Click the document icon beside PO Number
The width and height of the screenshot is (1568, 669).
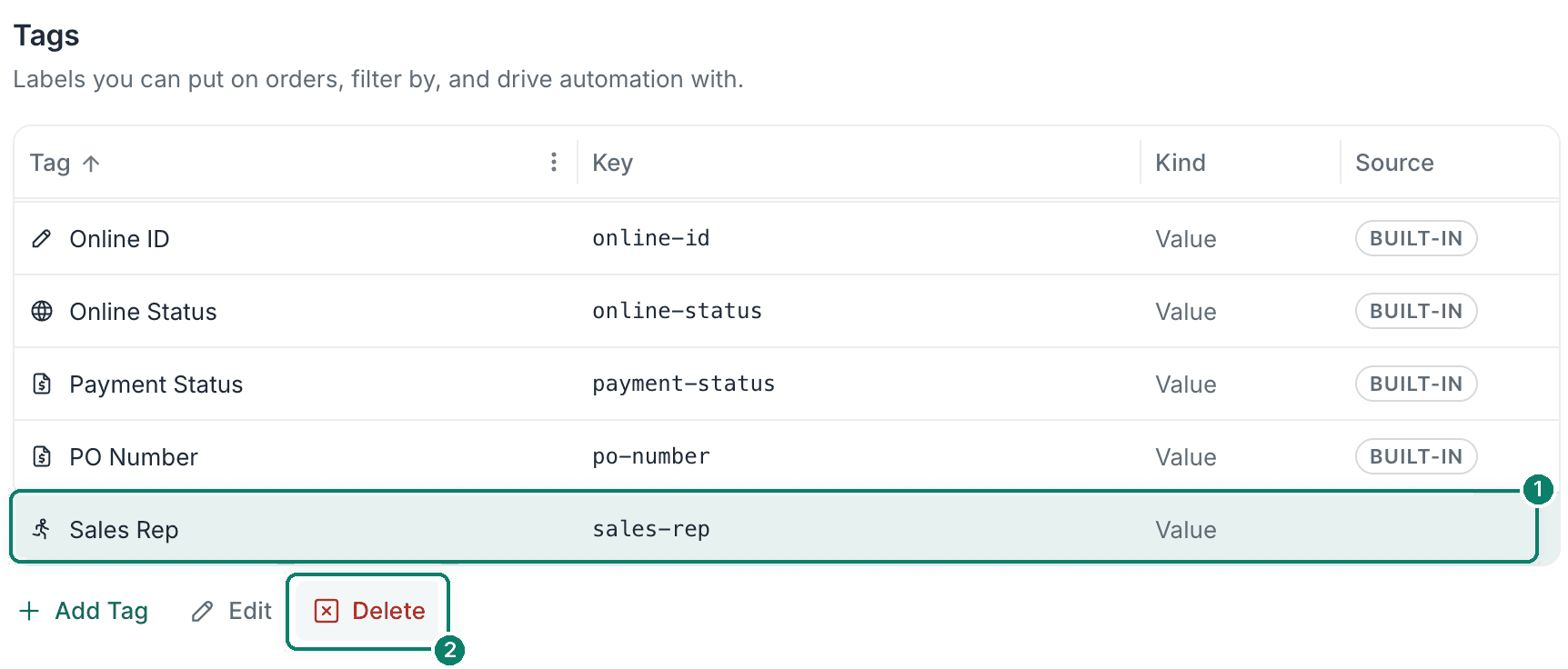[x=42, y=457]
